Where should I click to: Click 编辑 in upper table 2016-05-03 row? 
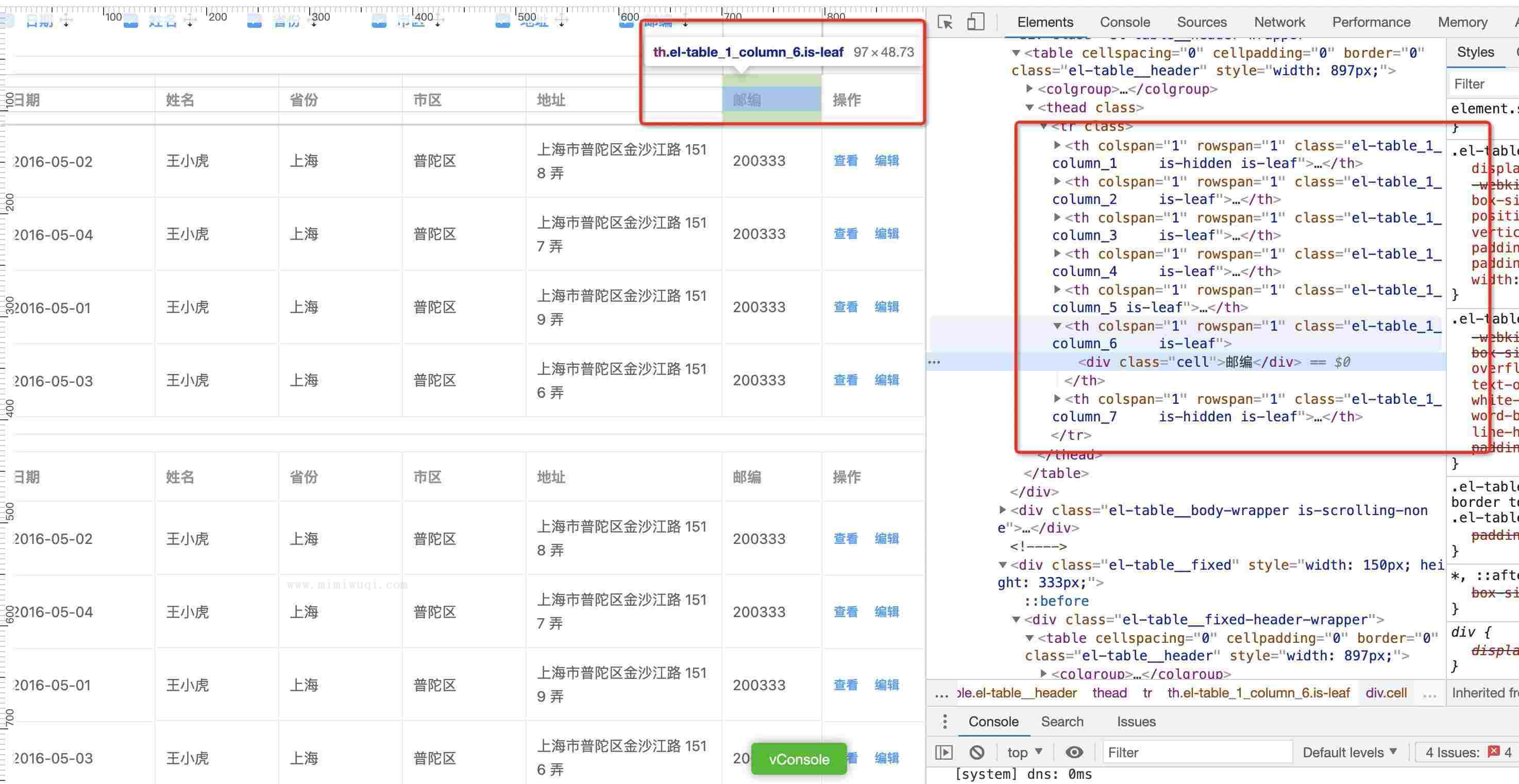point(886,380)
